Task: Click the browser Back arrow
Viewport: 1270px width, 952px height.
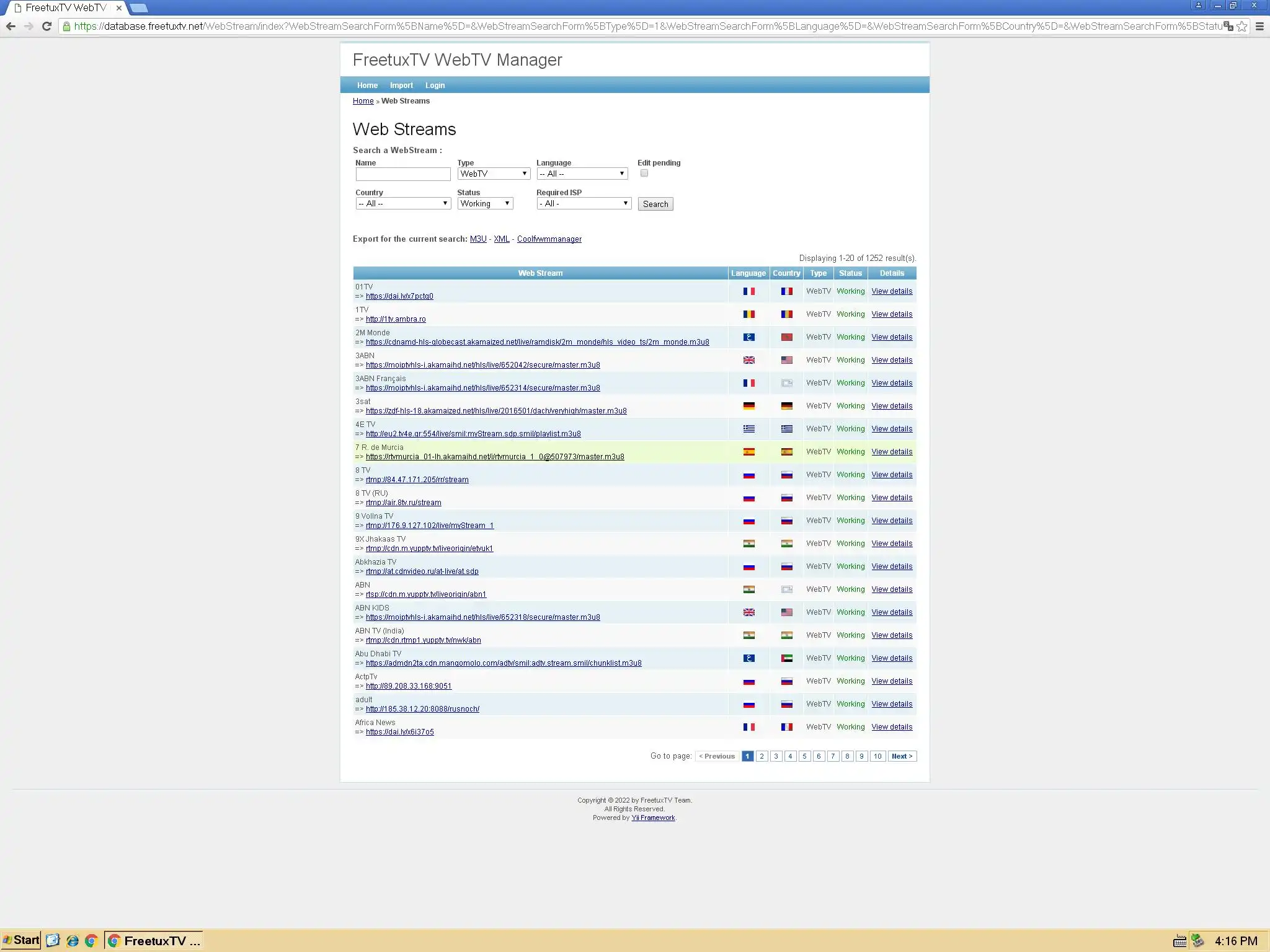Action: pyautogui.click(x=11, y=26)
